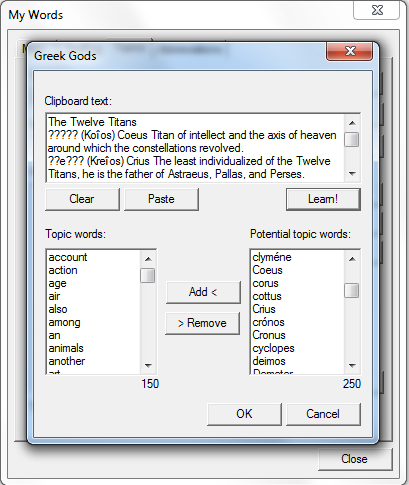Select 'cottus' in Potential topic words
The width and height of the screenshot is (409, 485).
tap(297, 296)
